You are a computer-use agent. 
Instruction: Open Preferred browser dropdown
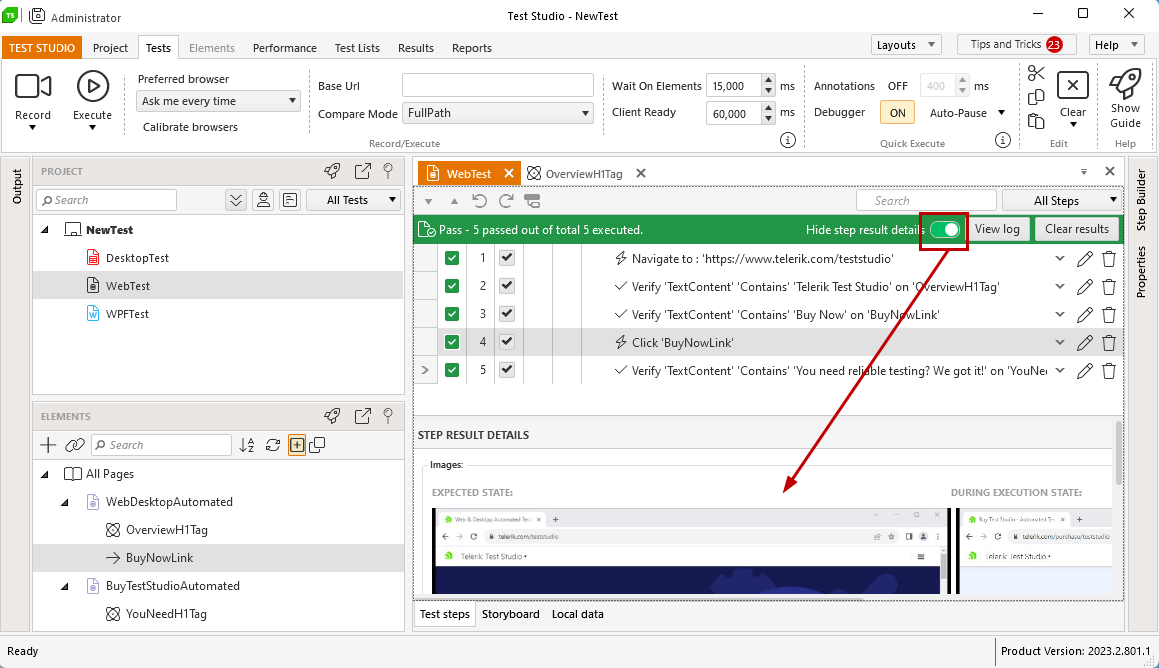pos(218,101)
